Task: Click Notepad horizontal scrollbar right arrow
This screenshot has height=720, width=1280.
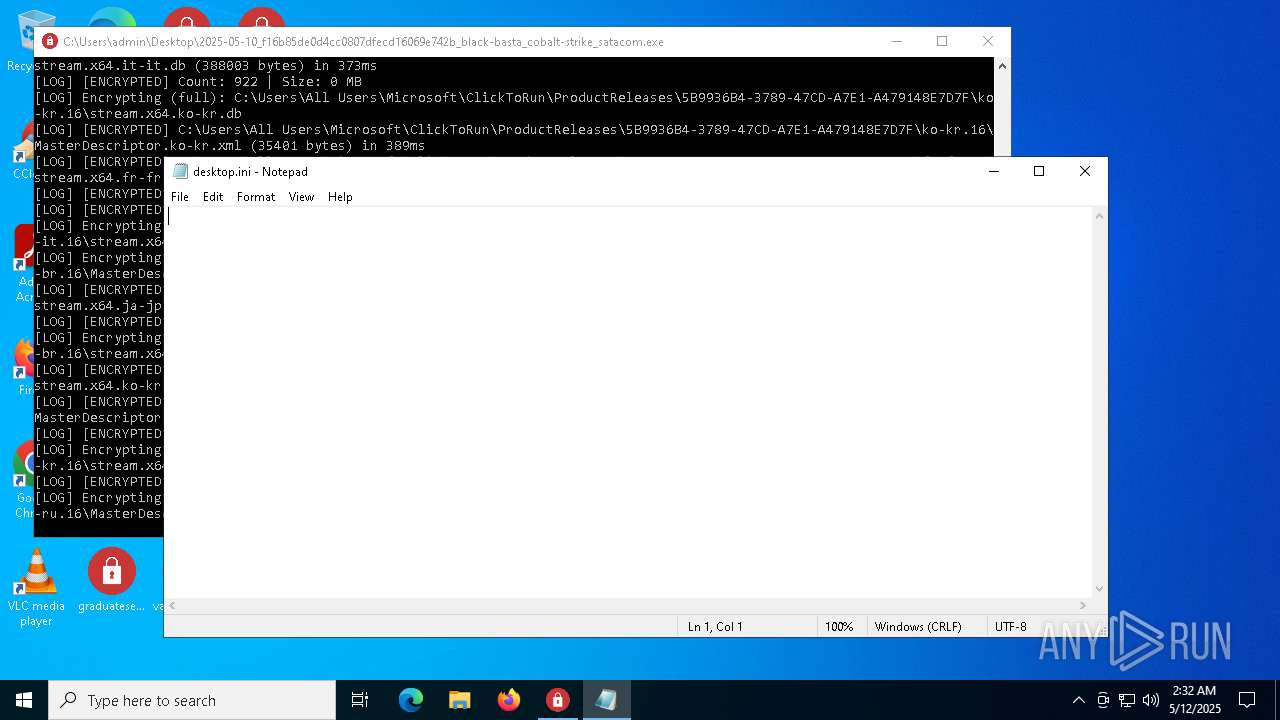Action: point(1083,605)
